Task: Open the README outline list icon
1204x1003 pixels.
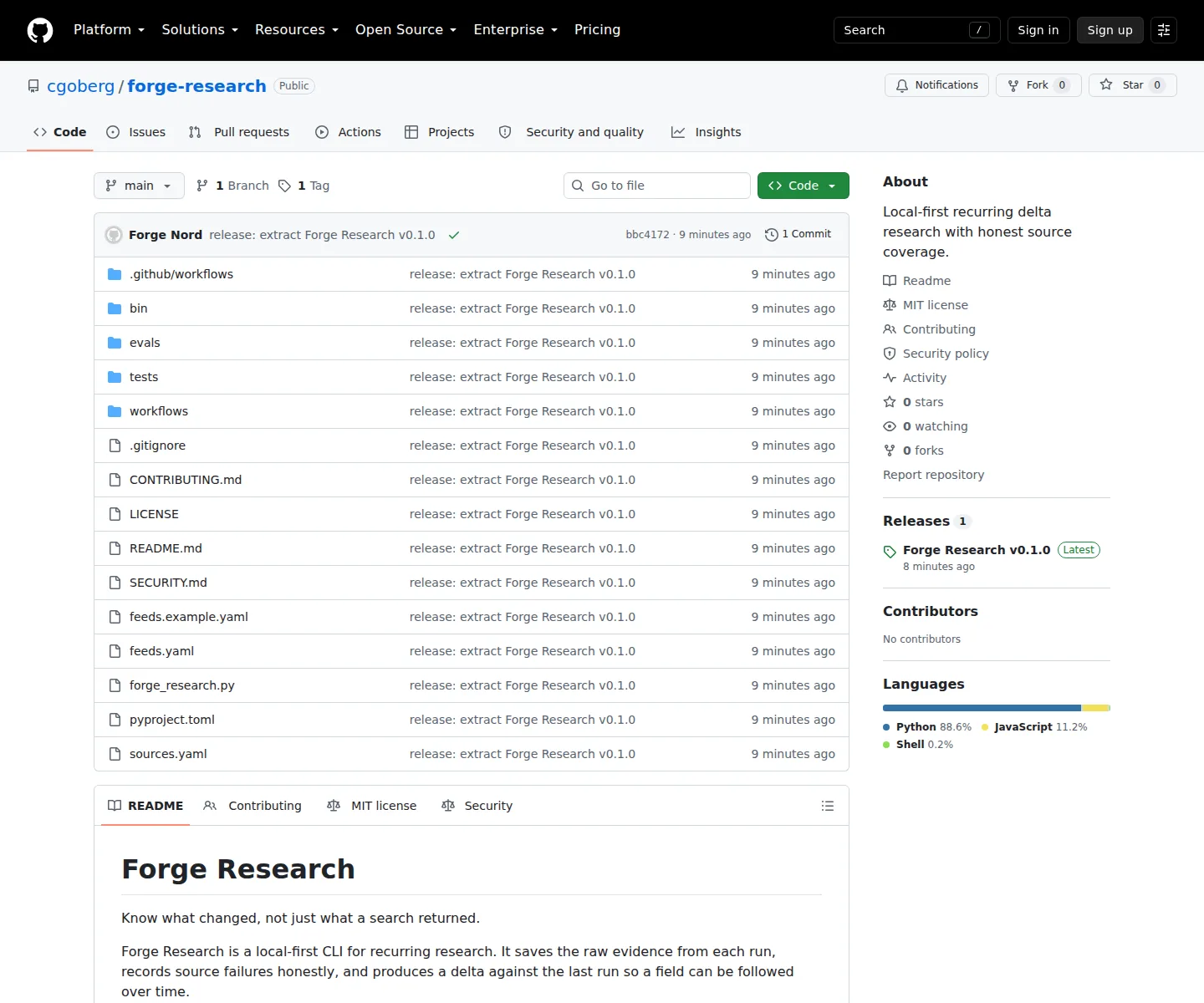Action: point(828,806)
